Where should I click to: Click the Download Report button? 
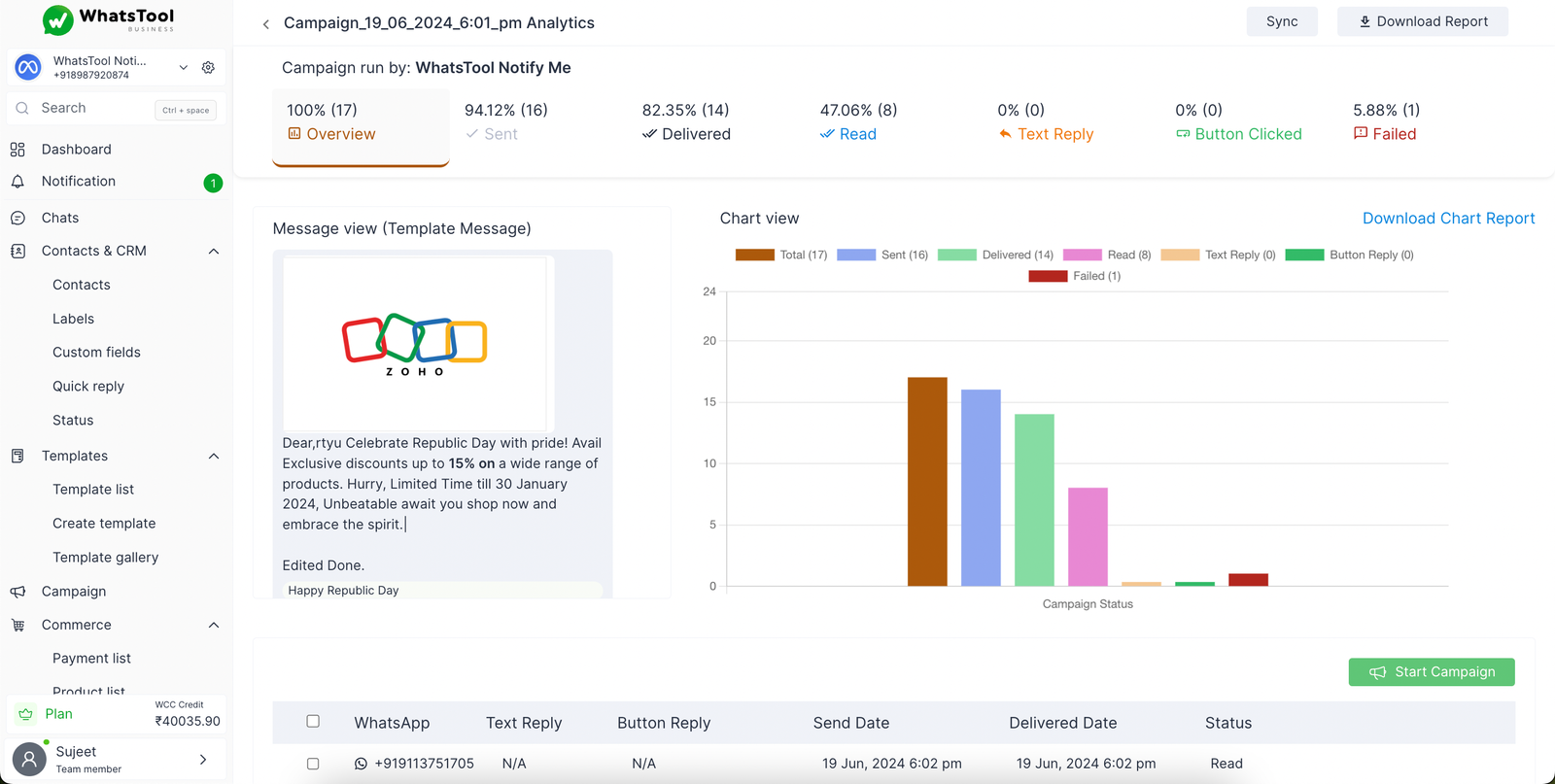[1422, 21]
